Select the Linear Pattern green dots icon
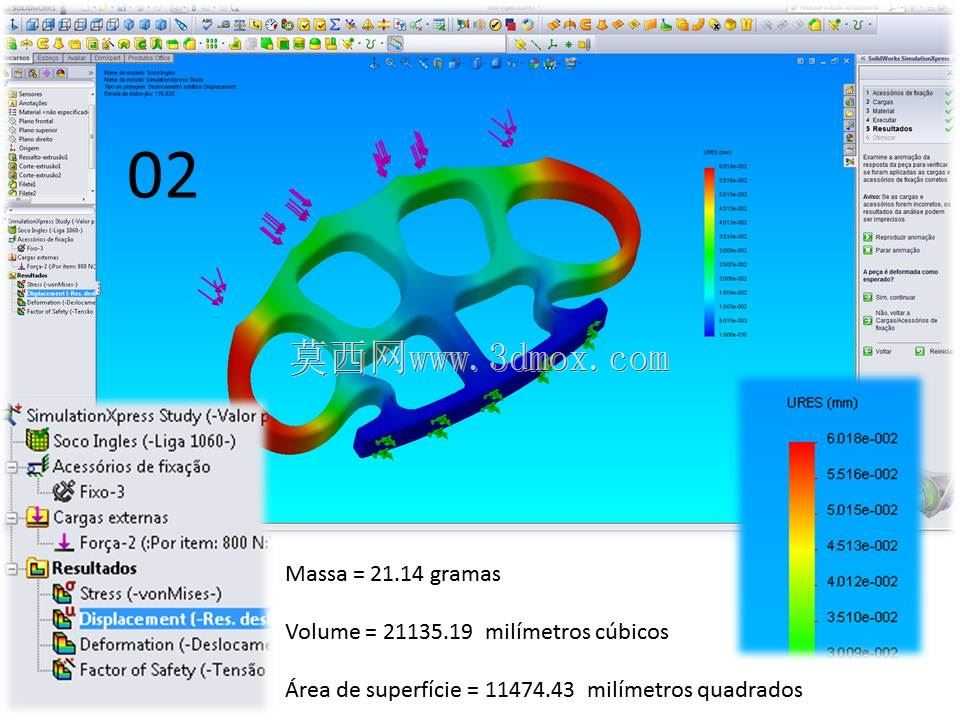960x720 pixels. pos(211,44)
